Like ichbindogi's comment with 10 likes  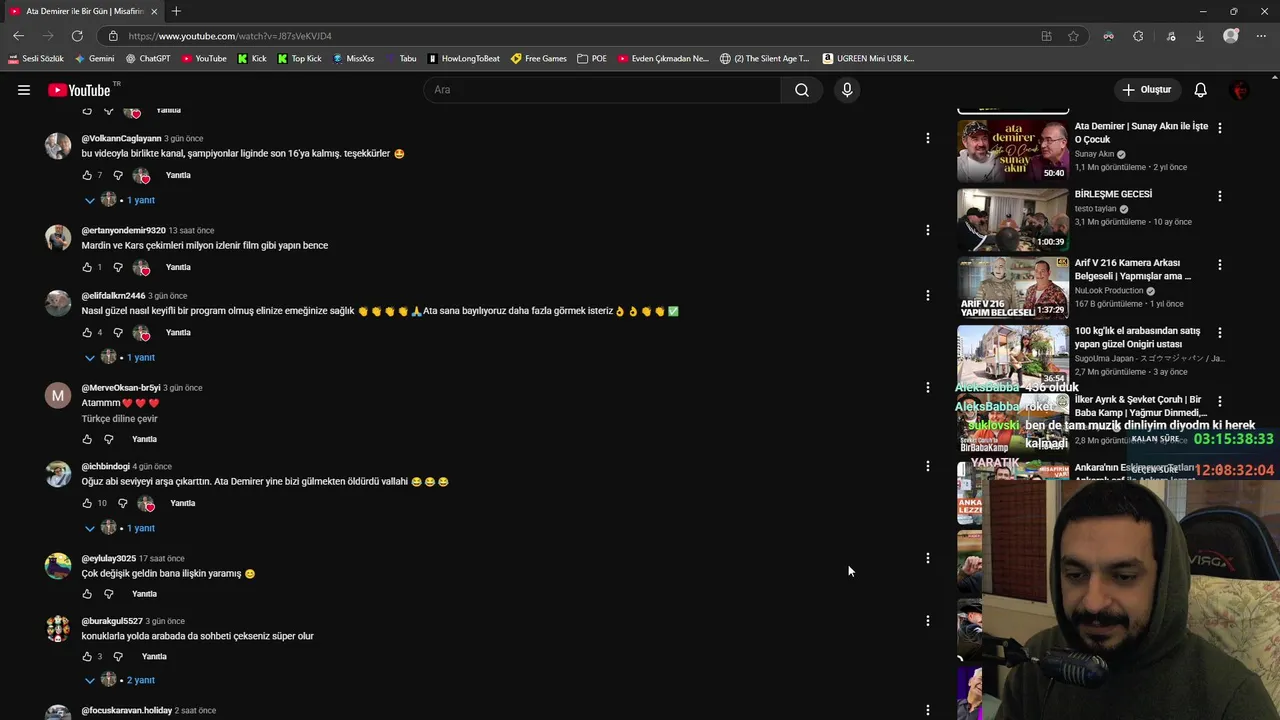(87, 503)
